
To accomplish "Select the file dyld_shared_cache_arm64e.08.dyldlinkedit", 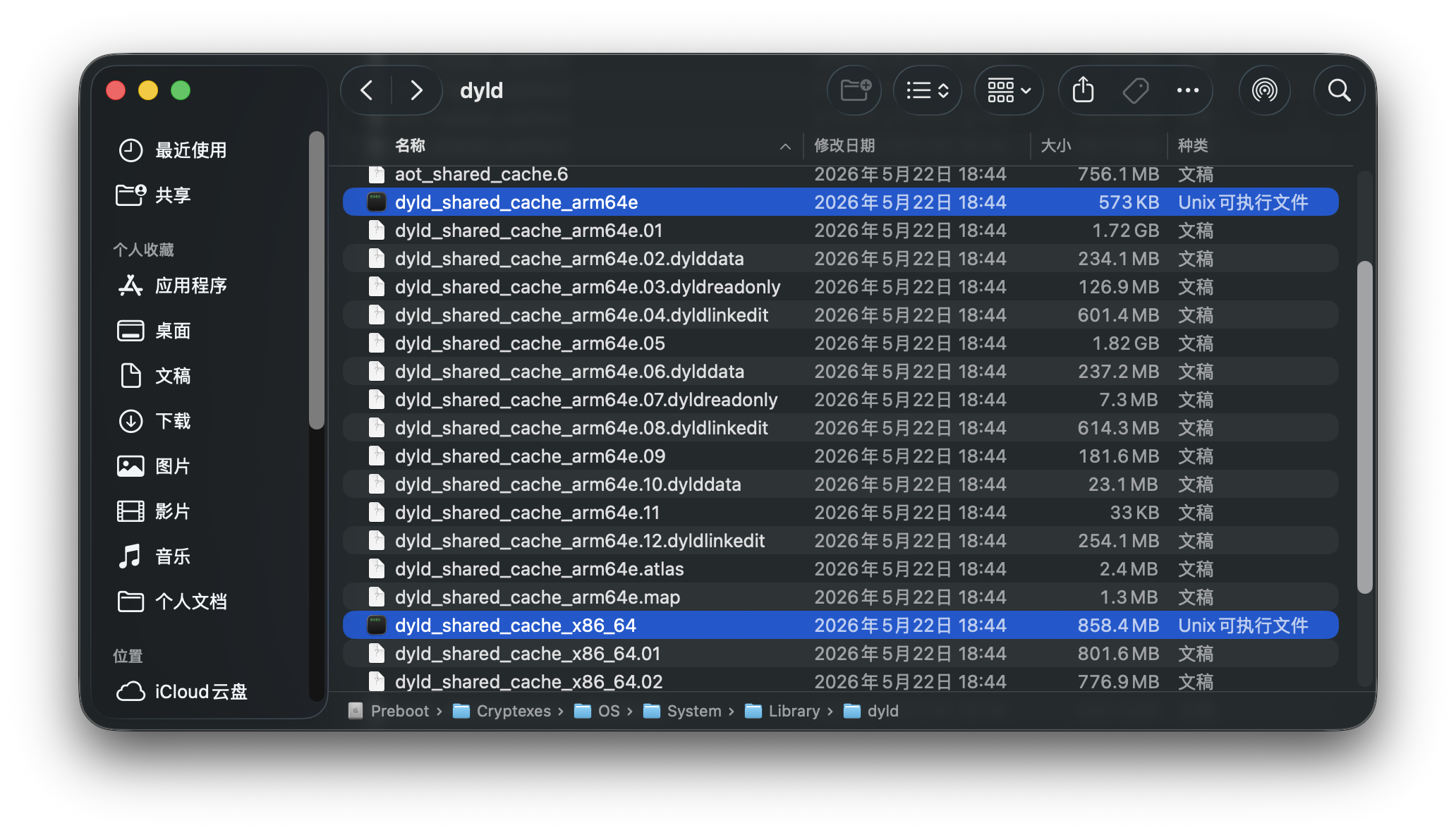I will coord(841,428).
